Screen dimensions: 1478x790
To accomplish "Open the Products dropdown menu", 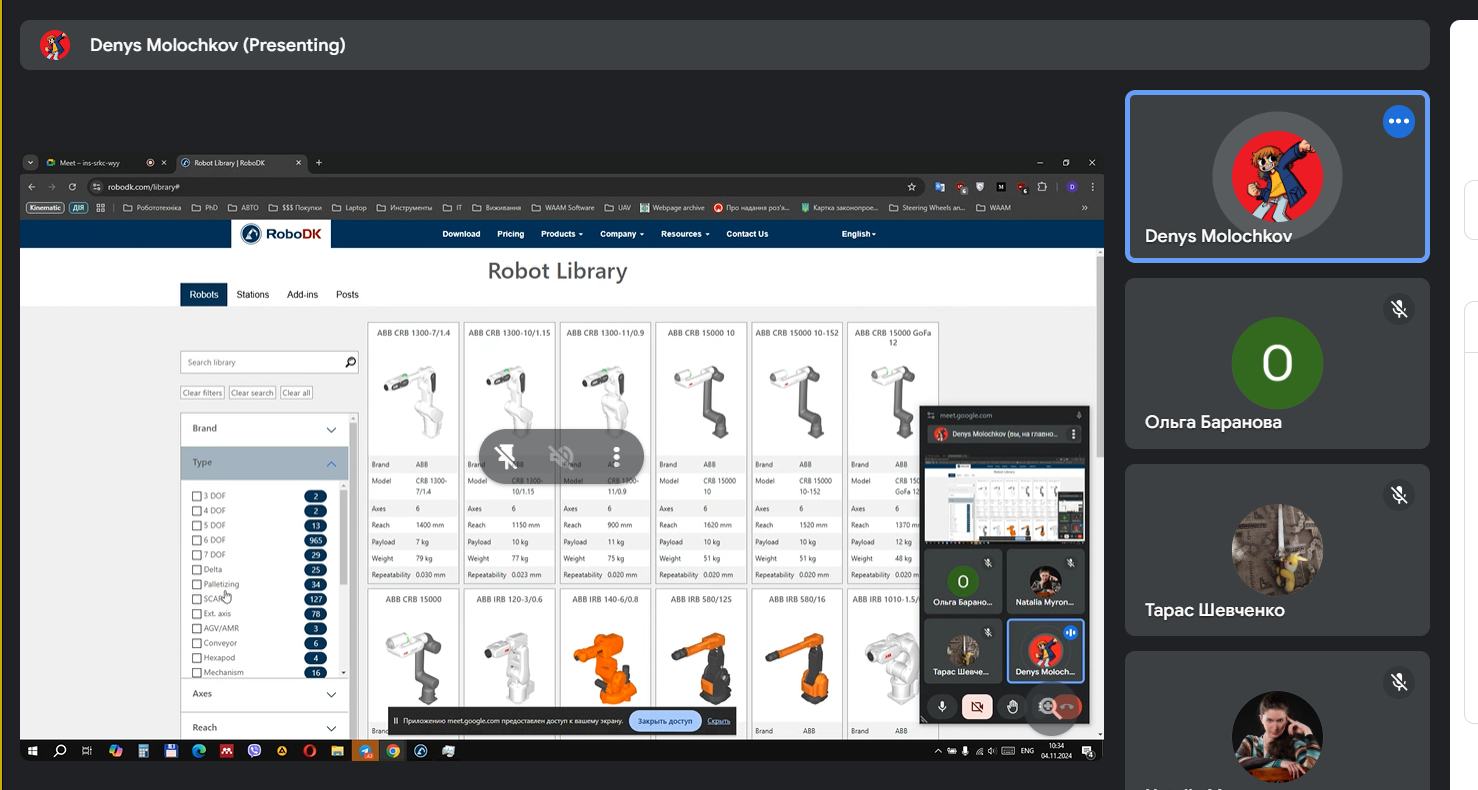I will click(561, 234).
